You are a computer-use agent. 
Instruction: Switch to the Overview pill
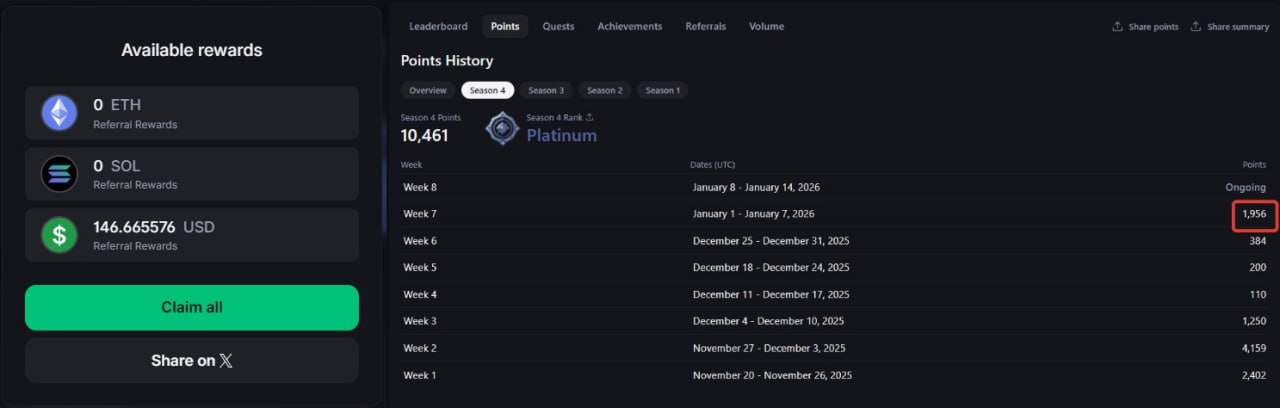427,90
